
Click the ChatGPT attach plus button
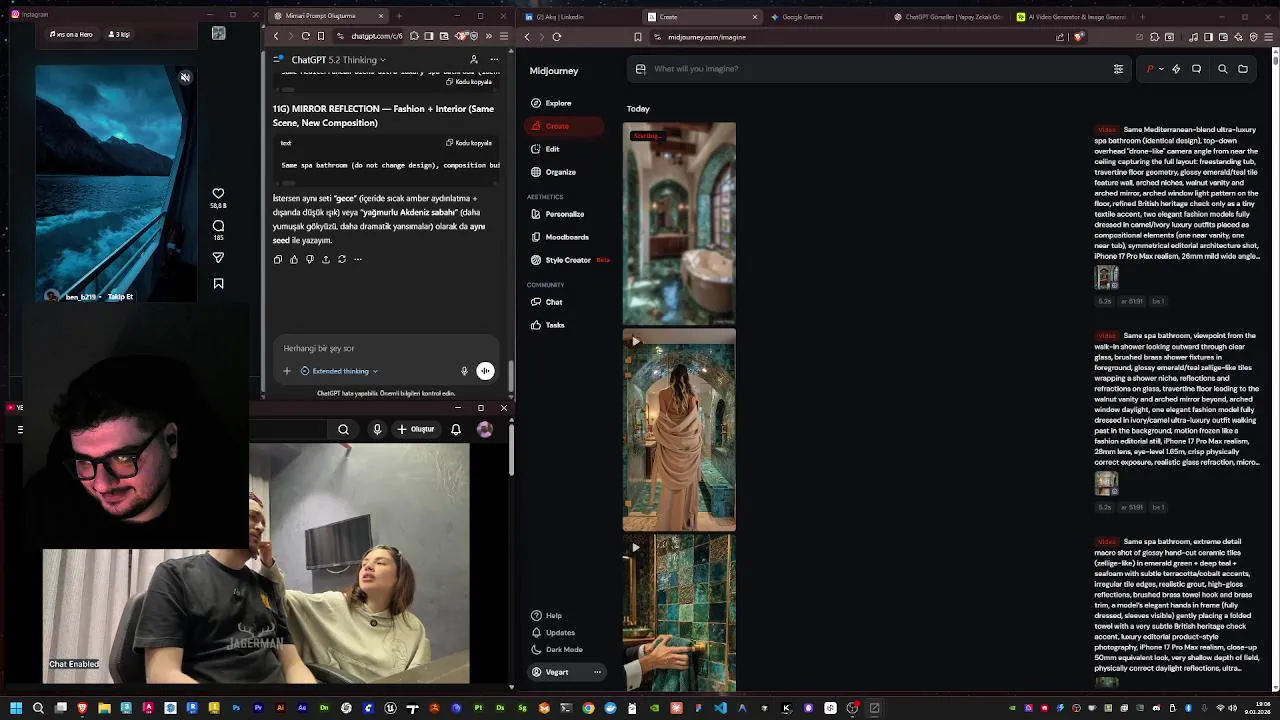(287, 371)
